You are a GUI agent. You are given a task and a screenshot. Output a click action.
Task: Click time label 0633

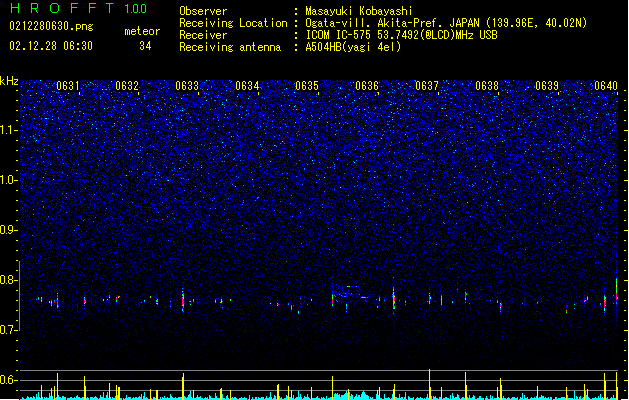tap(187, 86)
